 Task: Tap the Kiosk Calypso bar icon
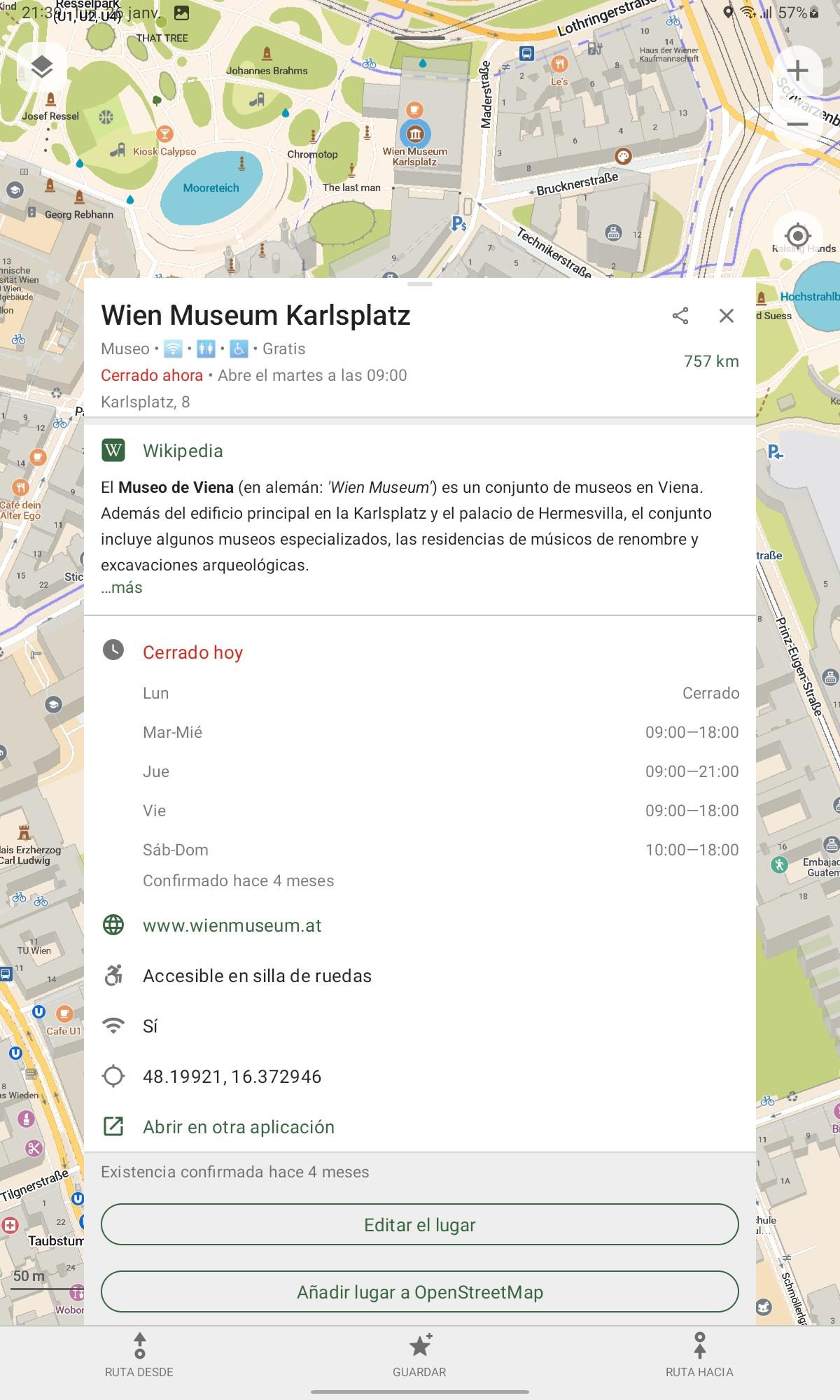(164, 133)
